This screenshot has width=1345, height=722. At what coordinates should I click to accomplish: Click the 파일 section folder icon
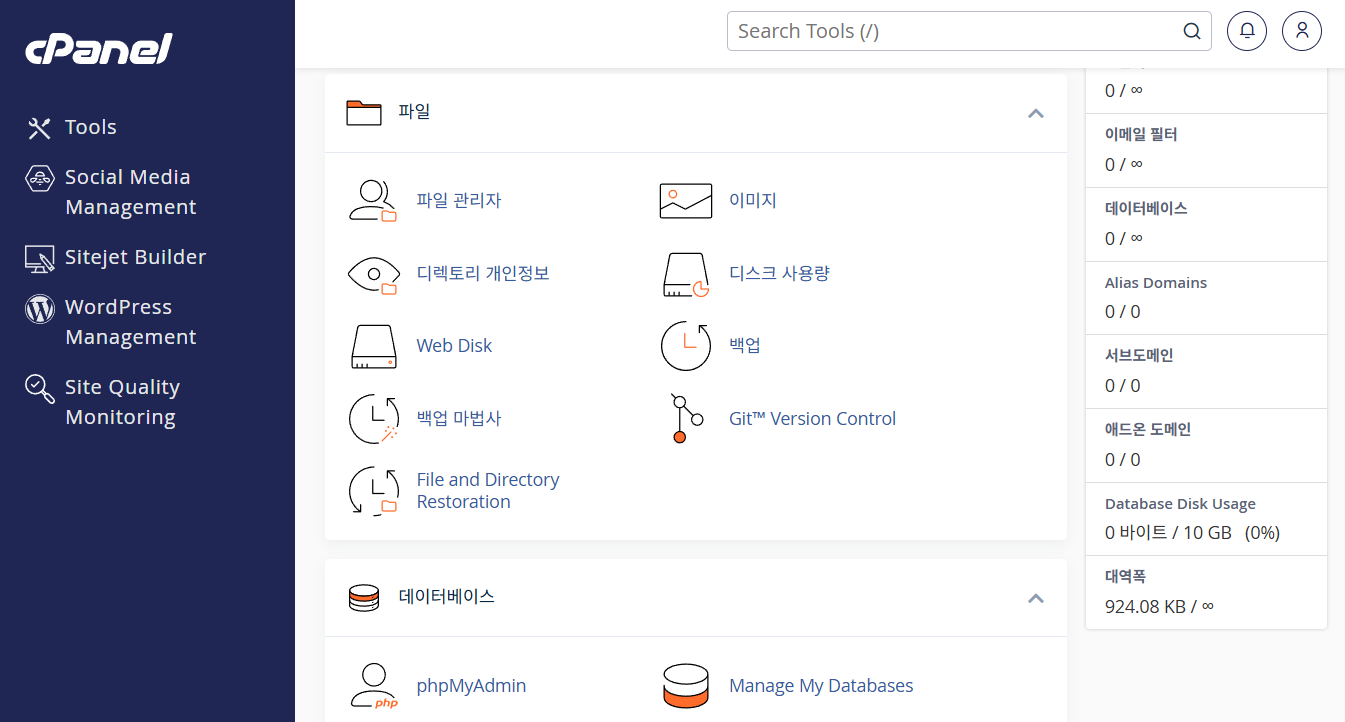pos(364,112)
